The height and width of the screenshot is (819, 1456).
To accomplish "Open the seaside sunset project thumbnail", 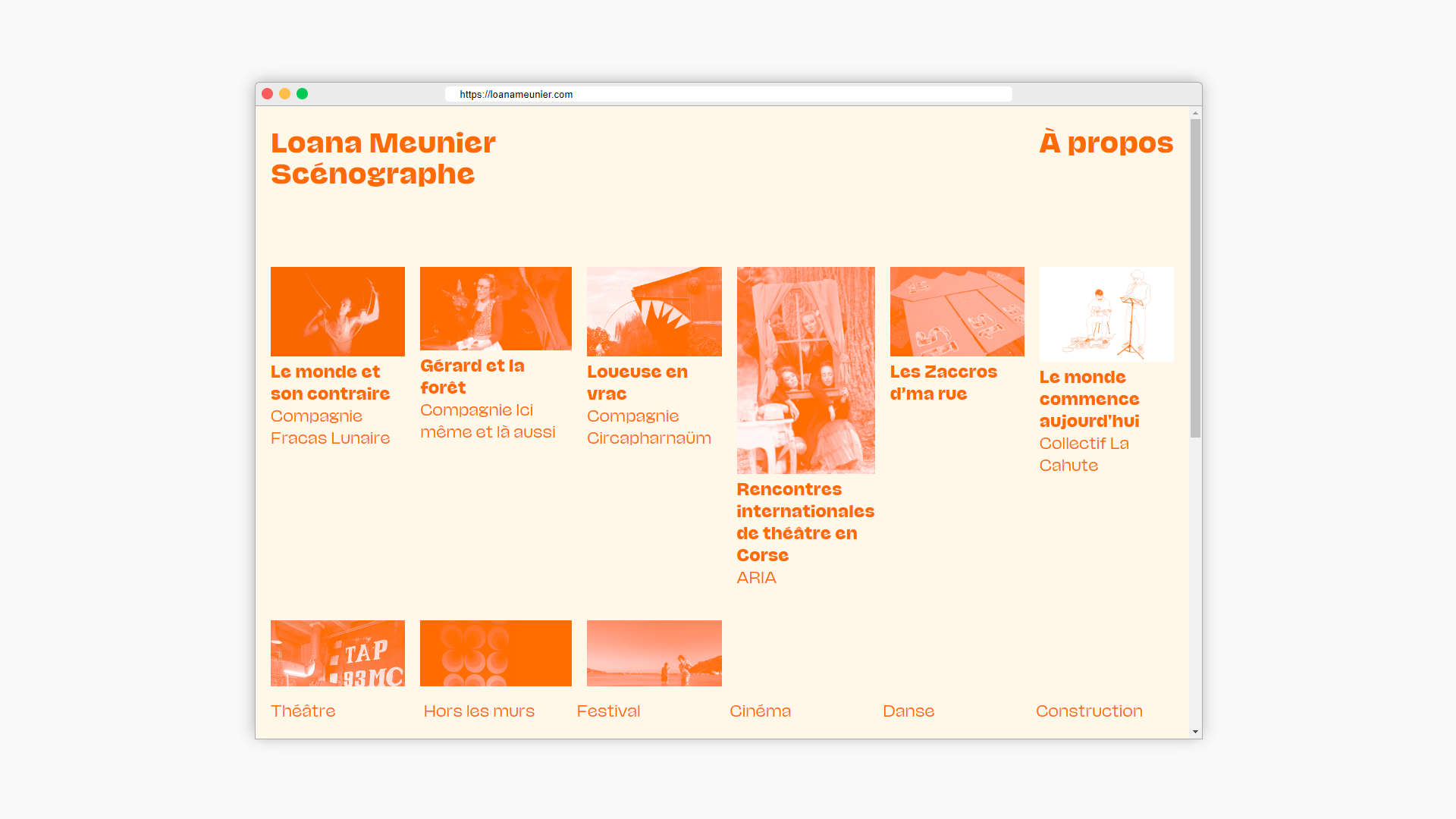I will (x=654, y=653).
